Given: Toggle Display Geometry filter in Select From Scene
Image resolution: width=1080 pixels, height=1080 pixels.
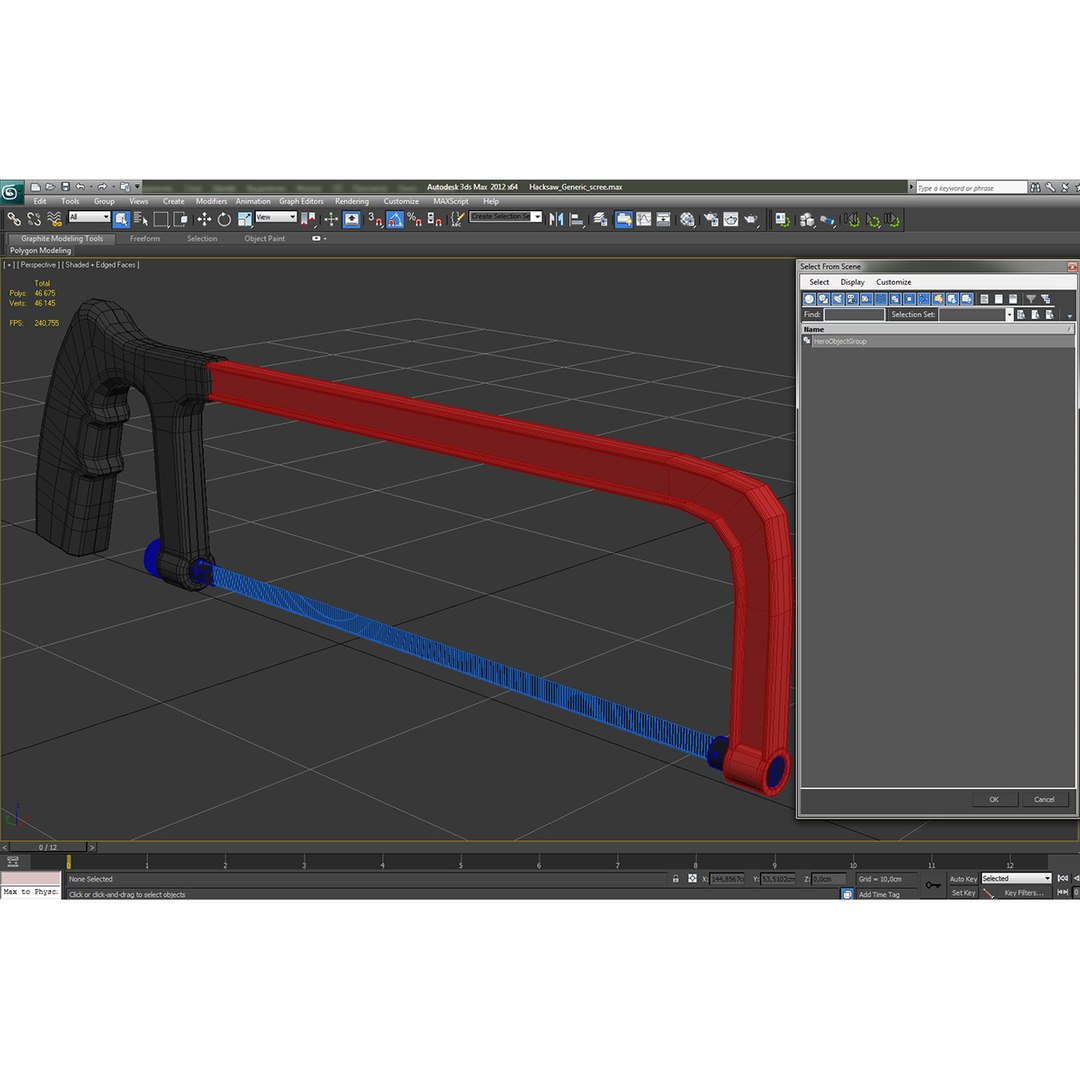Looking at the screenshot, I should click(x=809, y=299).
